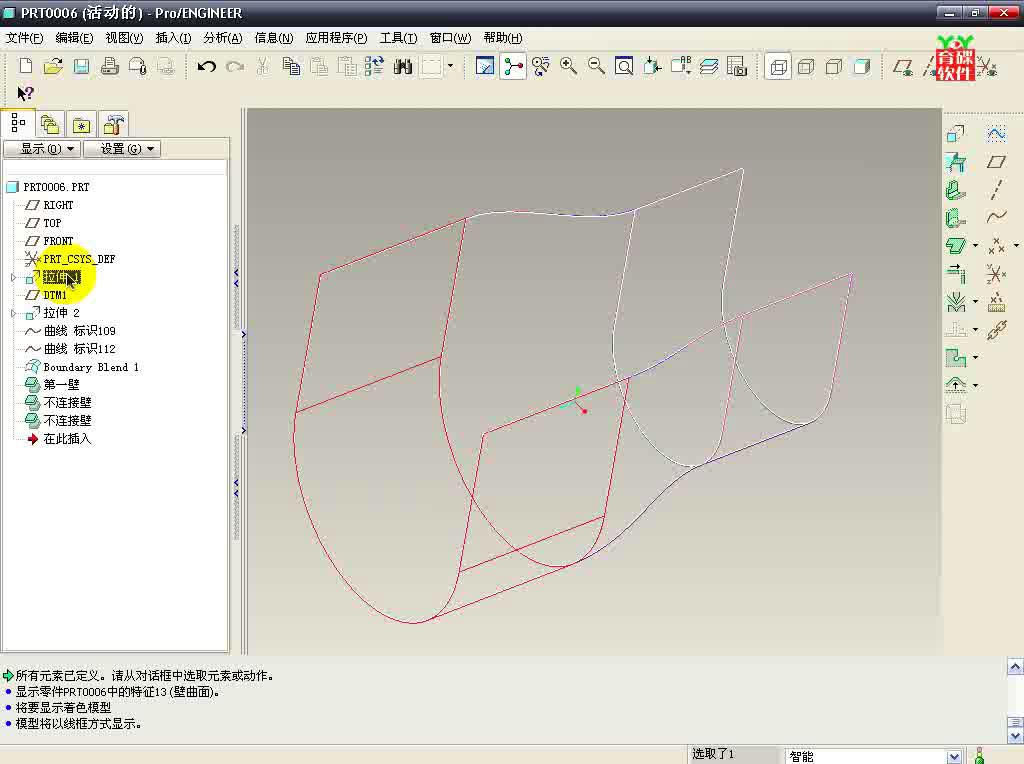Open the layers tool
The image size is (1024, 764).
click(709, 66)
